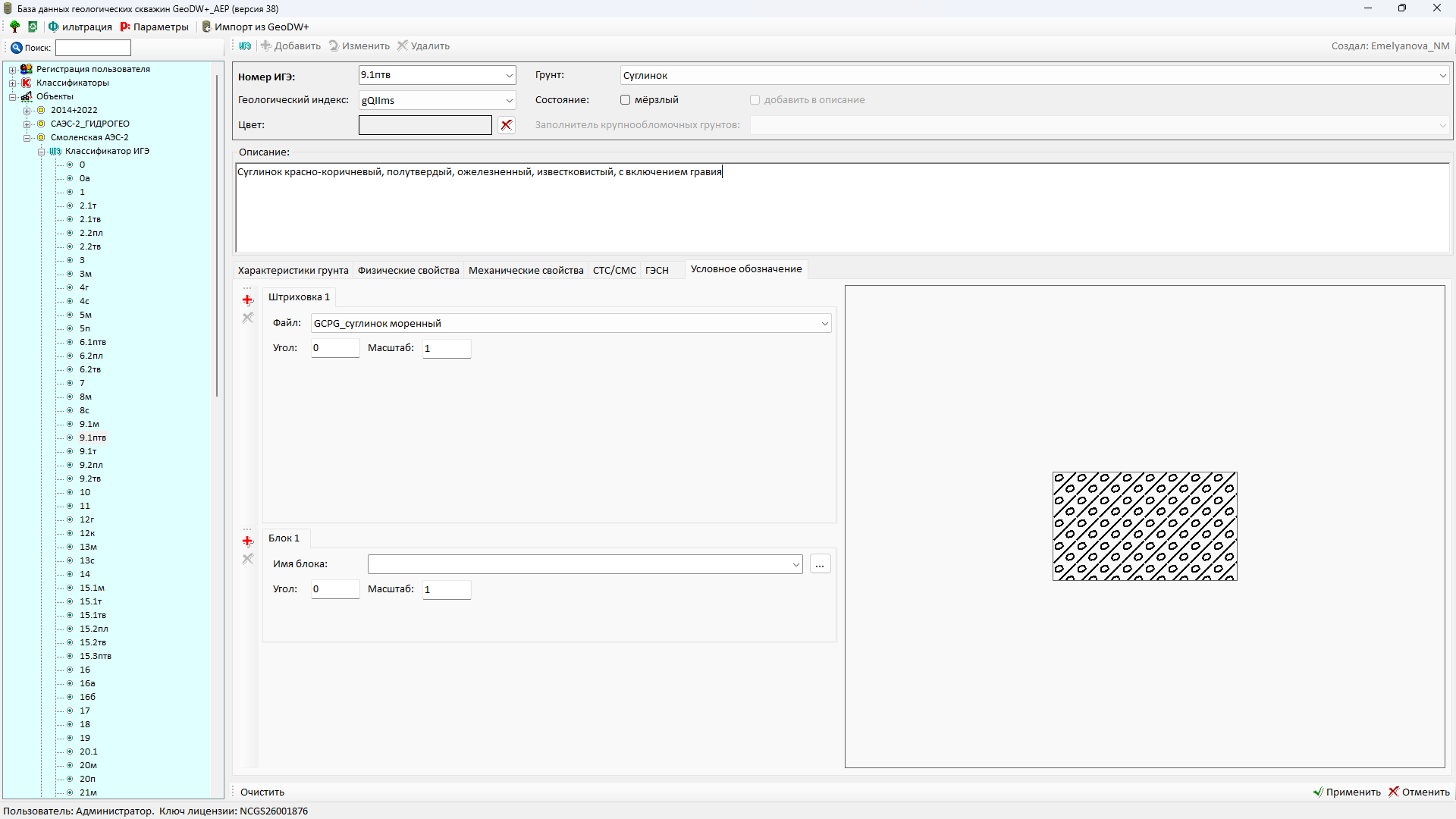Click the green refresh icon in toolbar
The image size is (1456, 819).
(x=33, y=27)
